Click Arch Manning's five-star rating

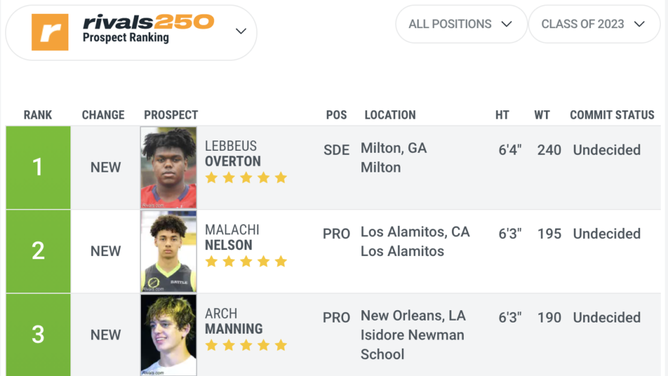pyautogui.click(x=246, y=345)
